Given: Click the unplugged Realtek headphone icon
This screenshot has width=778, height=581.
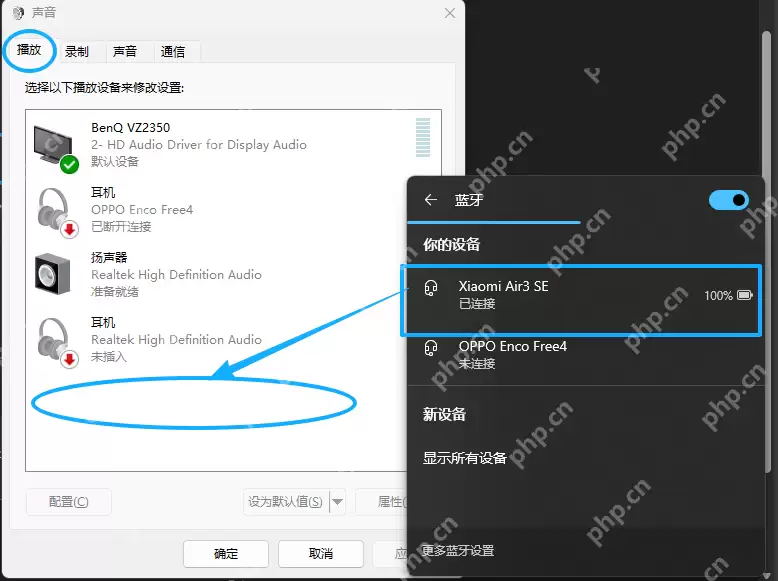Looking at the screenshot, I should pyautogui.click(x=56, y=342).
